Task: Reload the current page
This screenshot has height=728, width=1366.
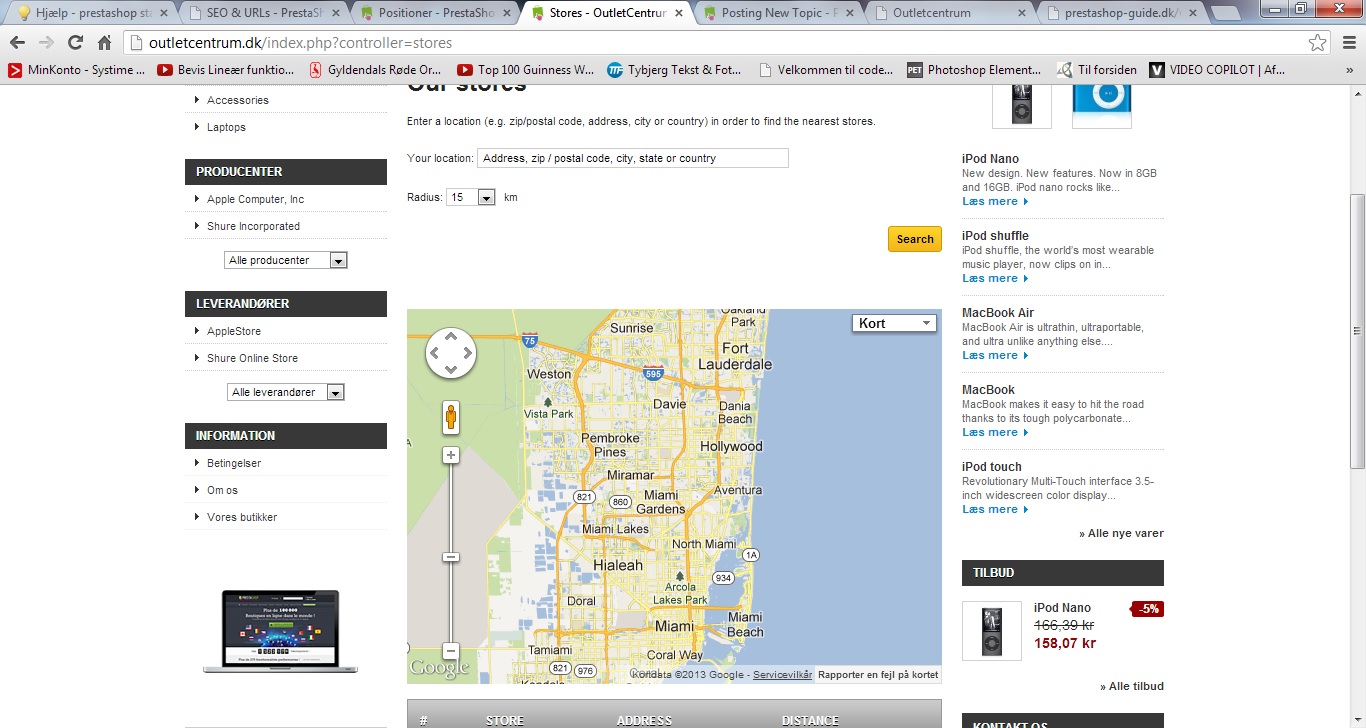Action: (75, 43)
